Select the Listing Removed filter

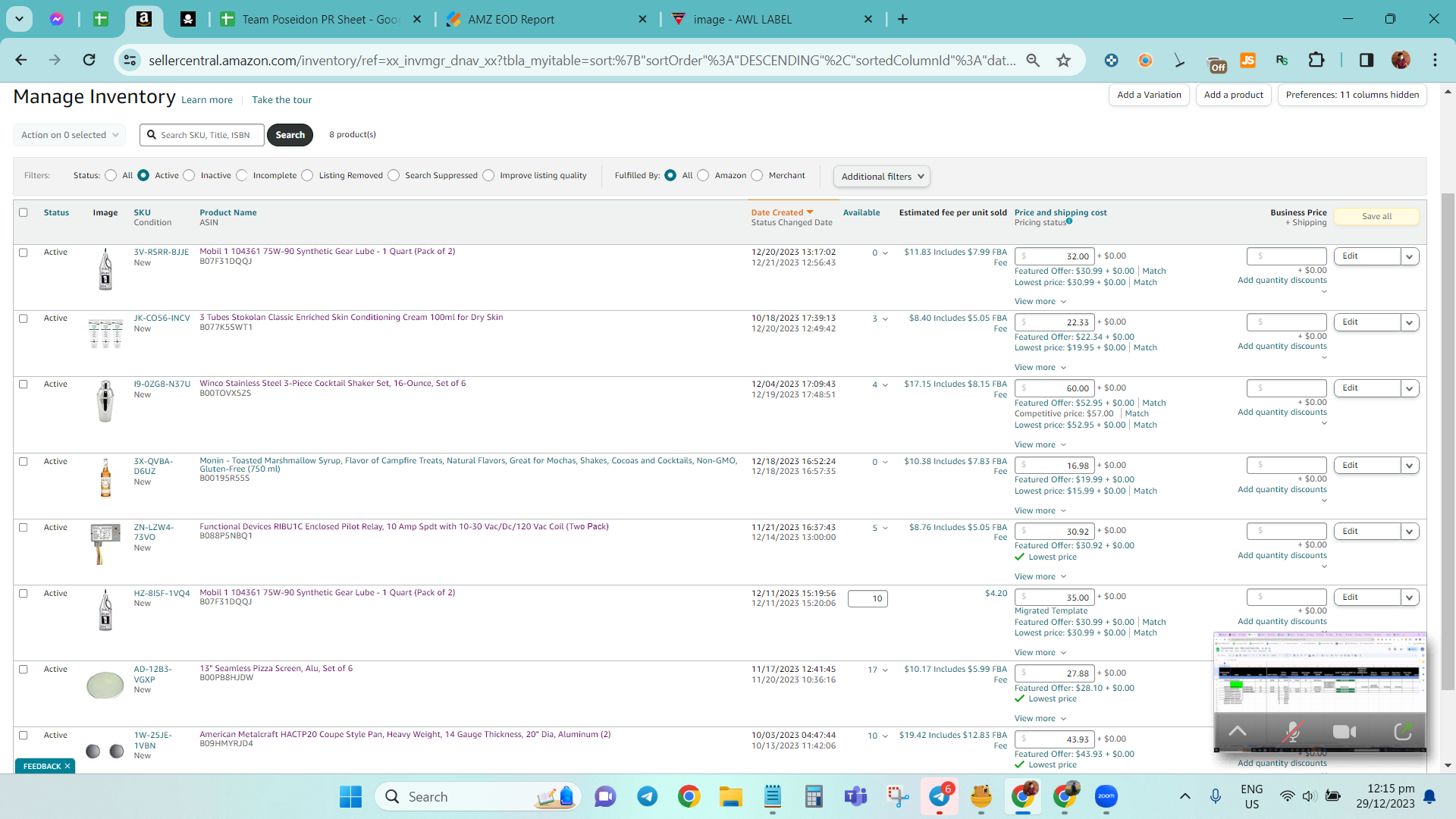point(307,176)
